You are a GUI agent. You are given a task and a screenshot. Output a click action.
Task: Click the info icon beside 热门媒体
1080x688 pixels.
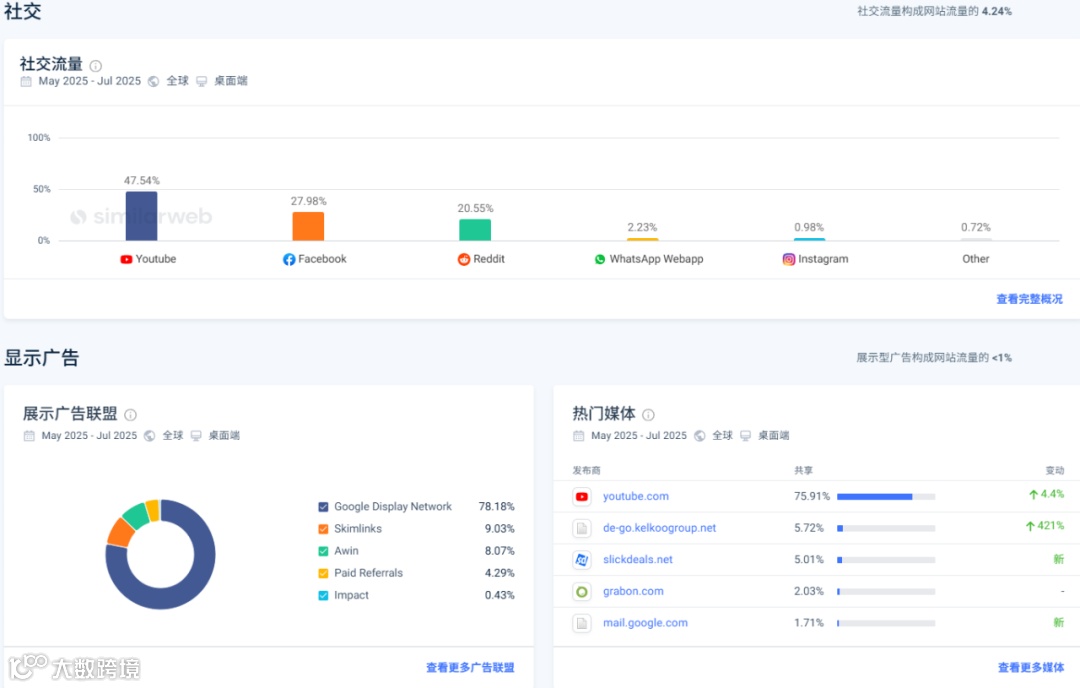[x=648, y=415]
